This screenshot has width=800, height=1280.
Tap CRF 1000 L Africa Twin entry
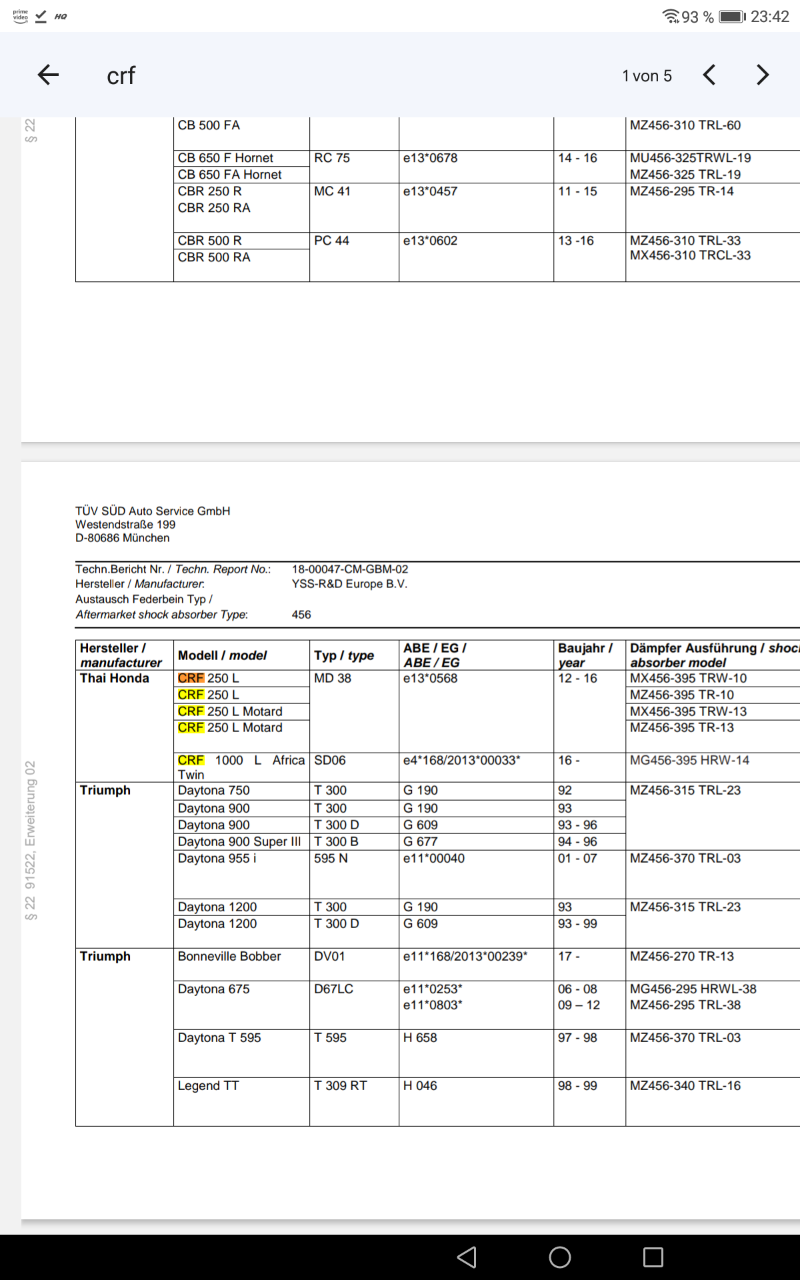pos(240,767)
